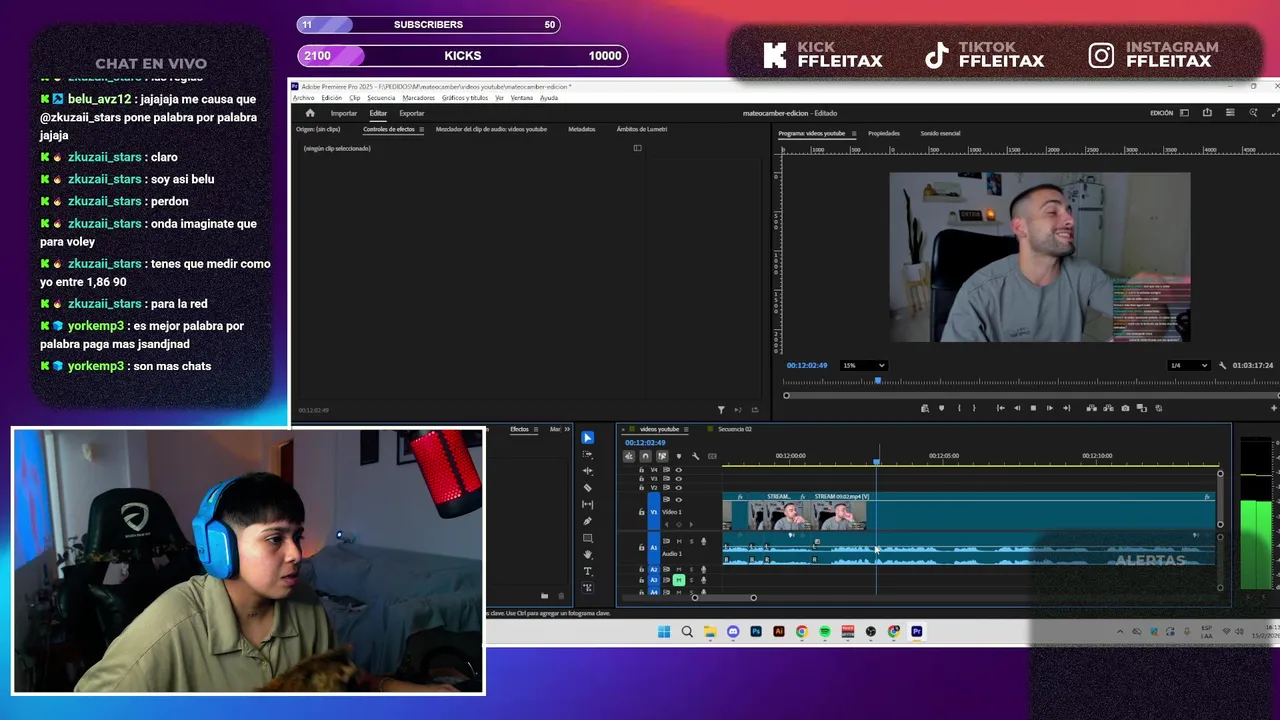Add marker in the Program monitor
This screenshot has height=720, width=1280.
[x=941, y=408]
